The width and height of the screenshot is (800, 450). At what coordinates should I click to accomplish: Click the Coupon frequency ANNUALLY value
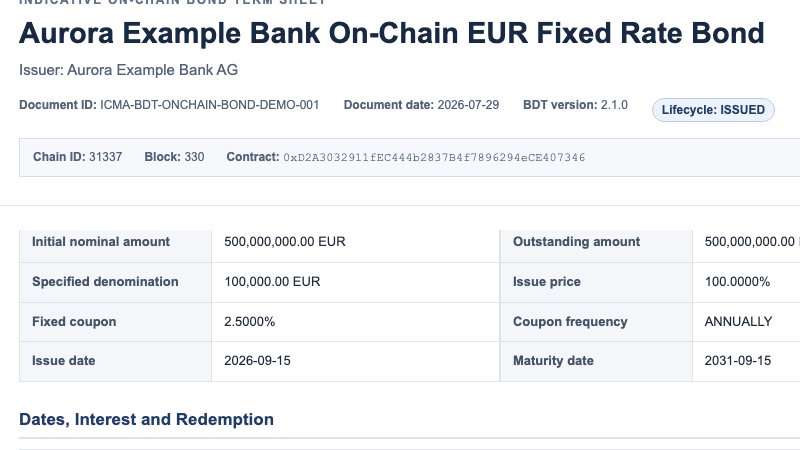click(738, 321)
